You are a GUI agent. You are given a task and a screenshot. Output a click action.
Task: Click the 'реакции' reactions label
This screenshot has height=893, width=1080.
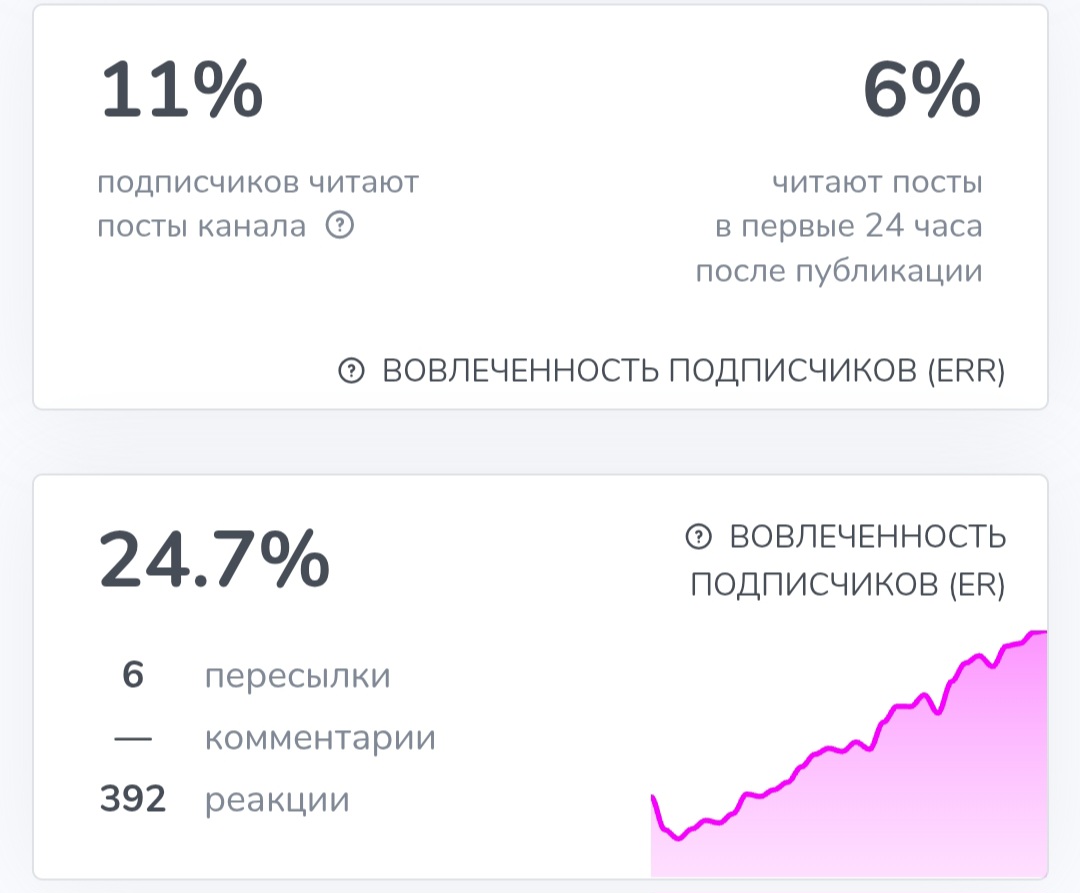coord(276,800)
